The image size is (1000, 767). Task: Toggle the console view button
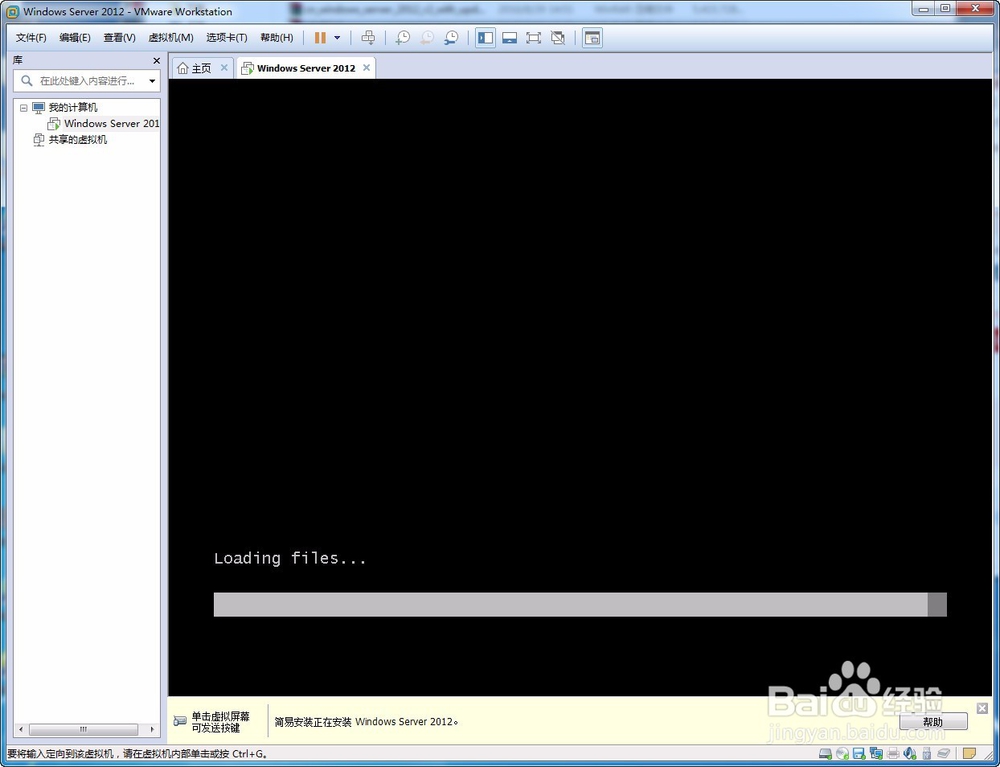coord(592,38)
